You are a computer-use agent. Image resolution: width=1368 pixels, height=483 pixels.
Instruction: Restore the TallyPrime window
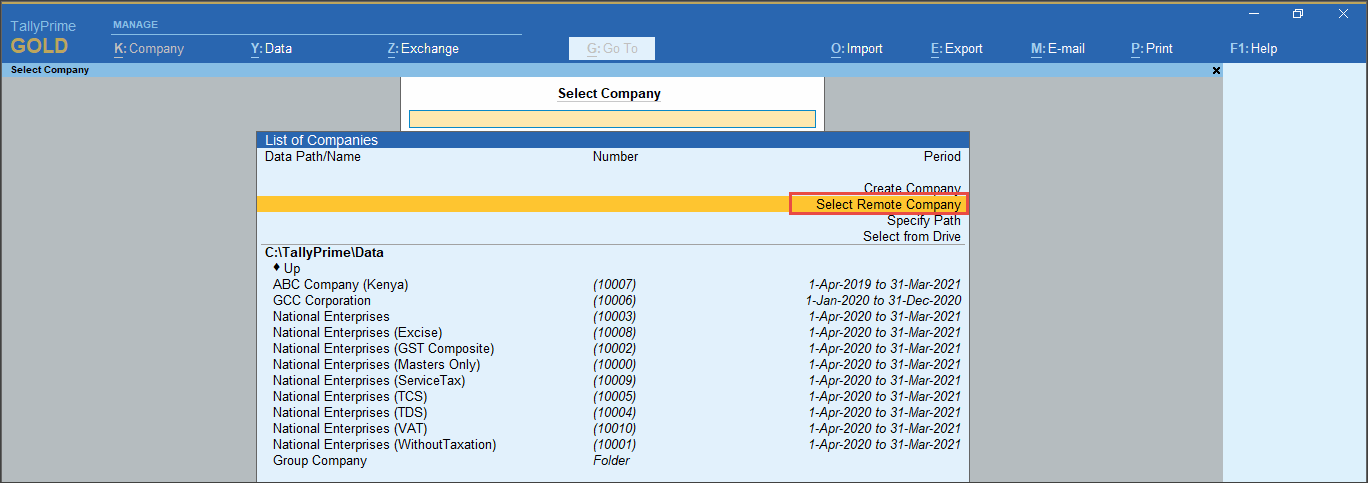pyautogui.click(x=1298, y=14)
